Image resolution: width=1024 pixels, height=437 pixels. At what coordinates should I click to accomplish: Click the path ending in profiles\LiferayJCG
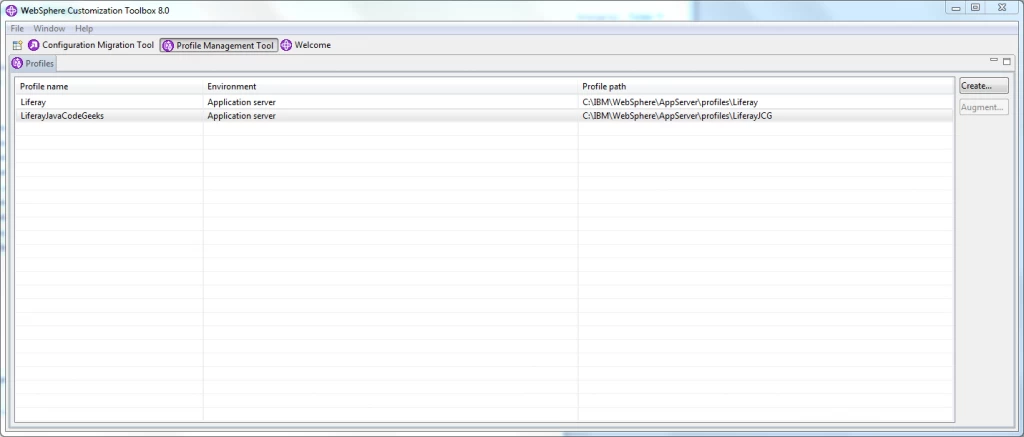point(677,116)
